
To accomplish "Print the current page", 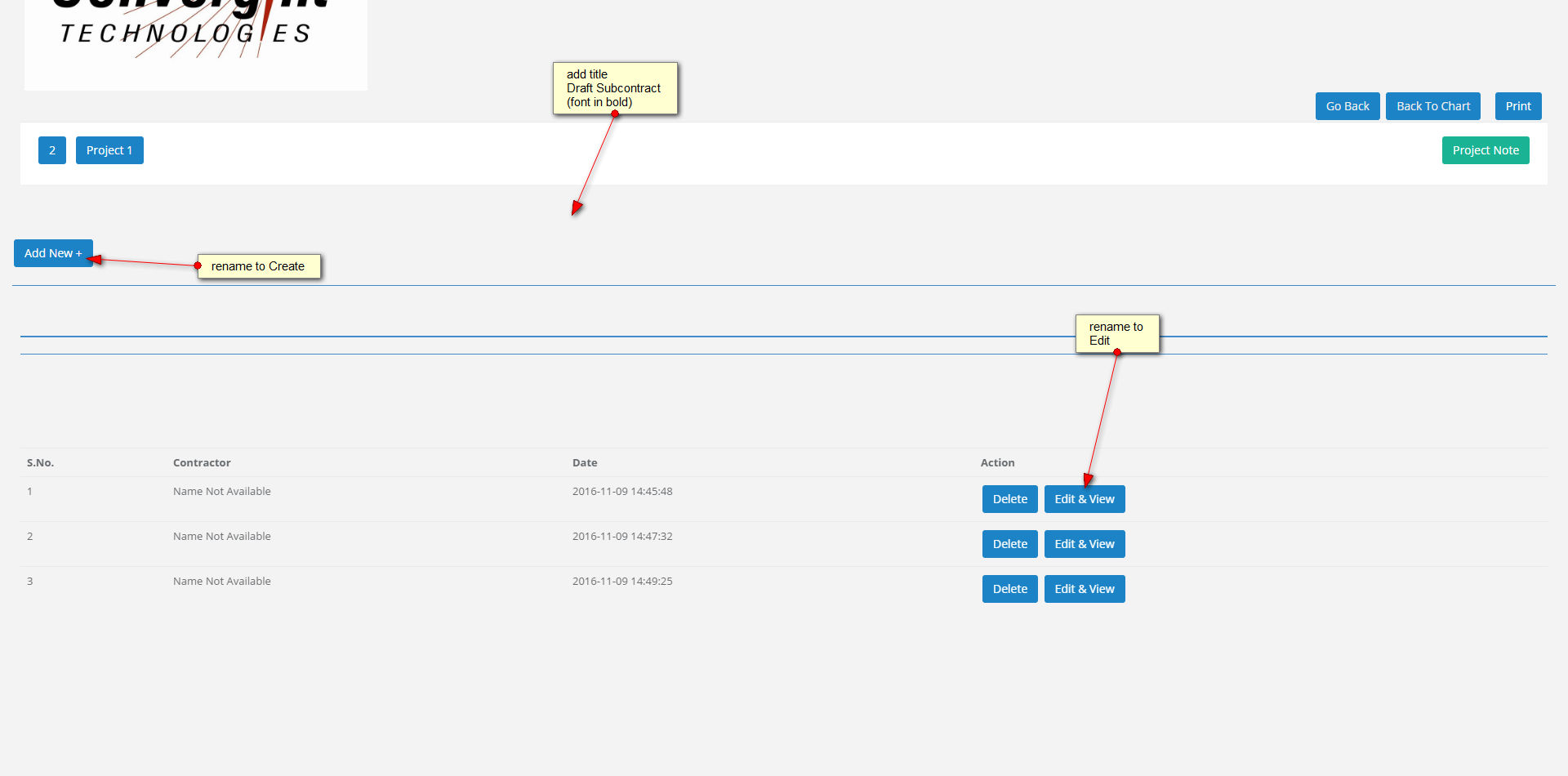I will pyautogui.click(x=1518, y=106).
